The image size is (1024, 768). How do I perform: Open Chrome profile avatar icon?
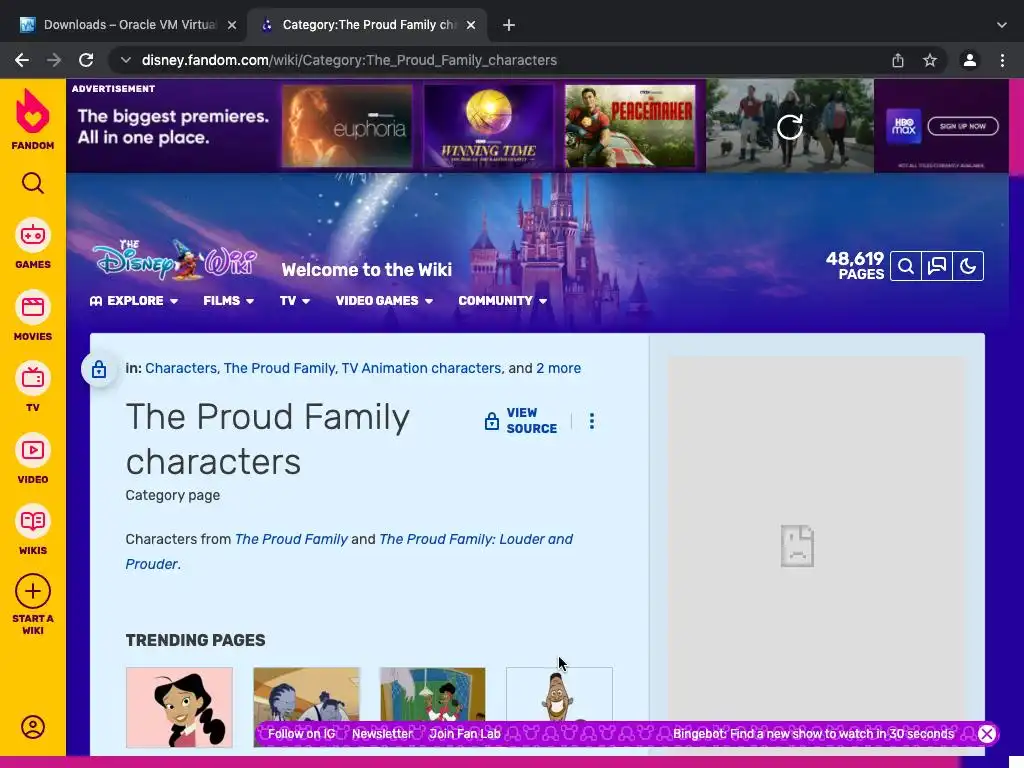(970, 60)
